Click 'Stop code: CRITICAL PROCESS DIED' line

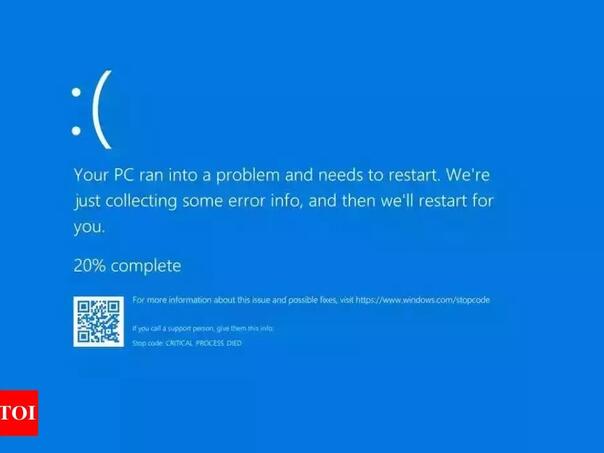[x=187, y=343]
